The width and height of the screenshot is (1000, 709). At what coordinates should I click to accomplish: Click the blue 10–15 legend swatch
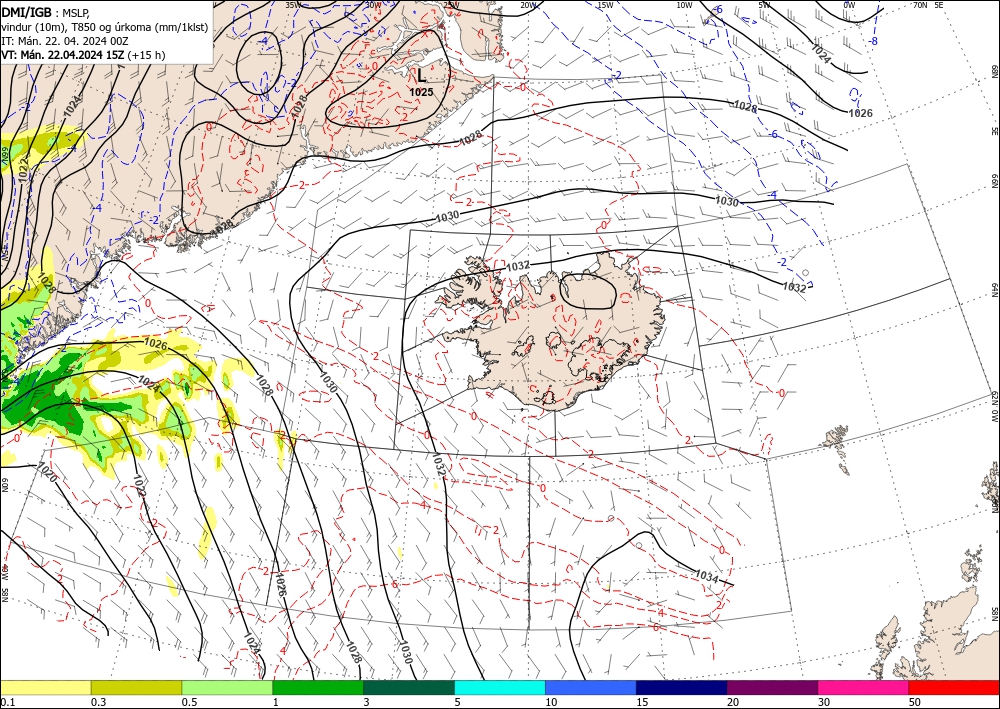point(591,687)
